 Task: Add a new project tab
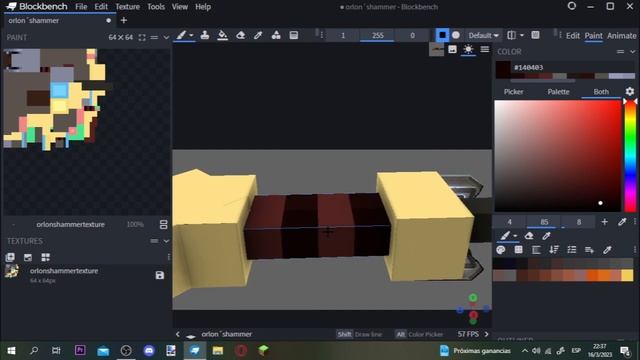(x=124, y=20)
